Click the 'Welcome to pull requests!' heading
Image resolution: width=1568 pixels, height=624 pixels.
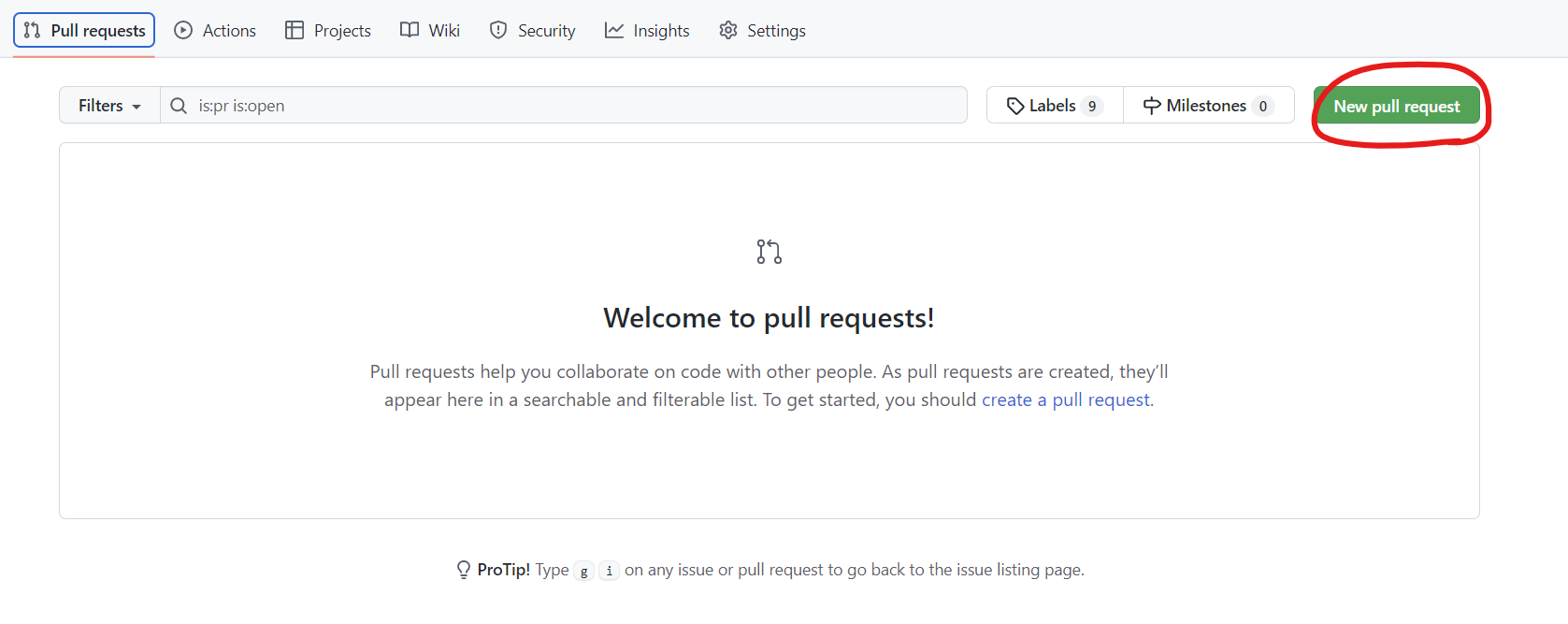[x=769, y=318]
